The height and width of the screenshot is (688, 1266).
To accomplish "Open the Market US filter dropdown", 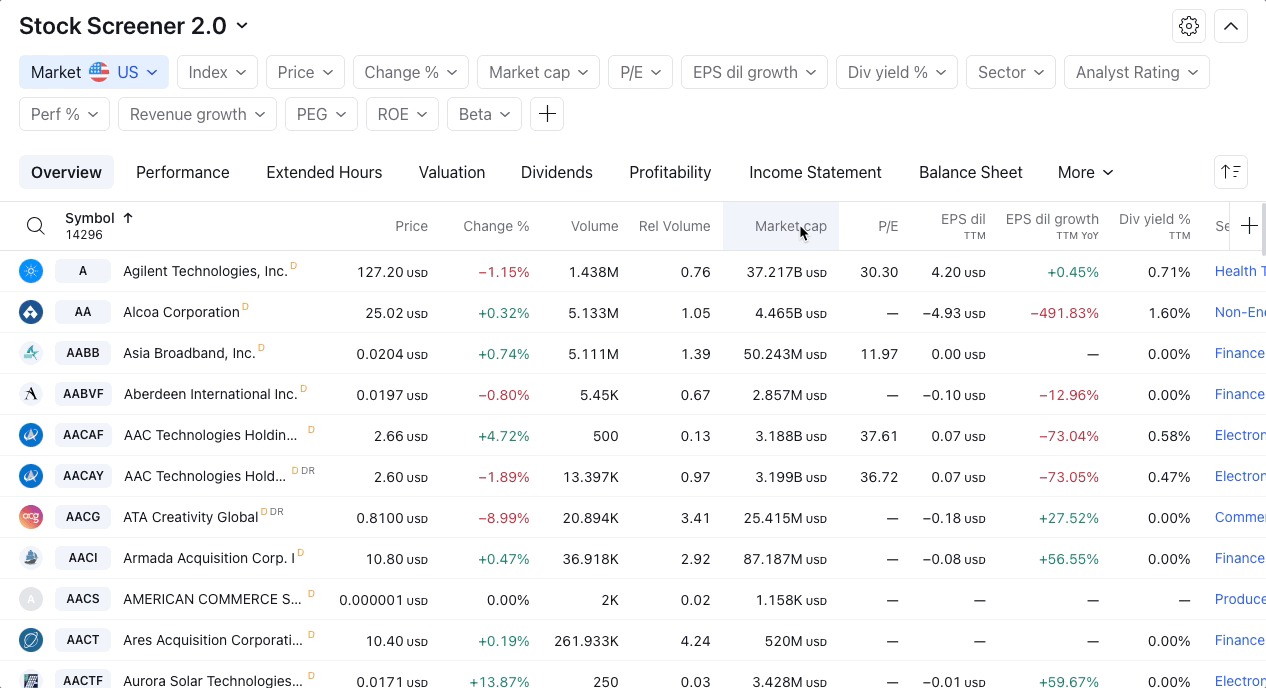I will coord(94,72).
